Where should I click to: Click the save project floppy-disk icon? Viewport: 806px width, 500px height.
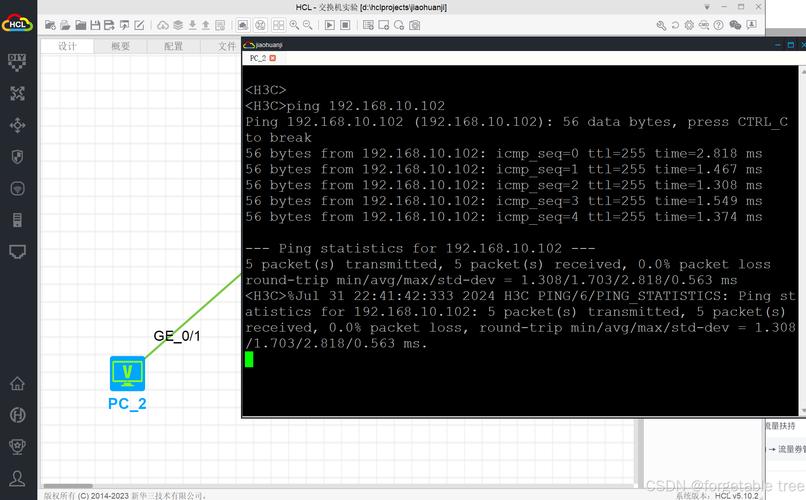[x=95, y=25]
